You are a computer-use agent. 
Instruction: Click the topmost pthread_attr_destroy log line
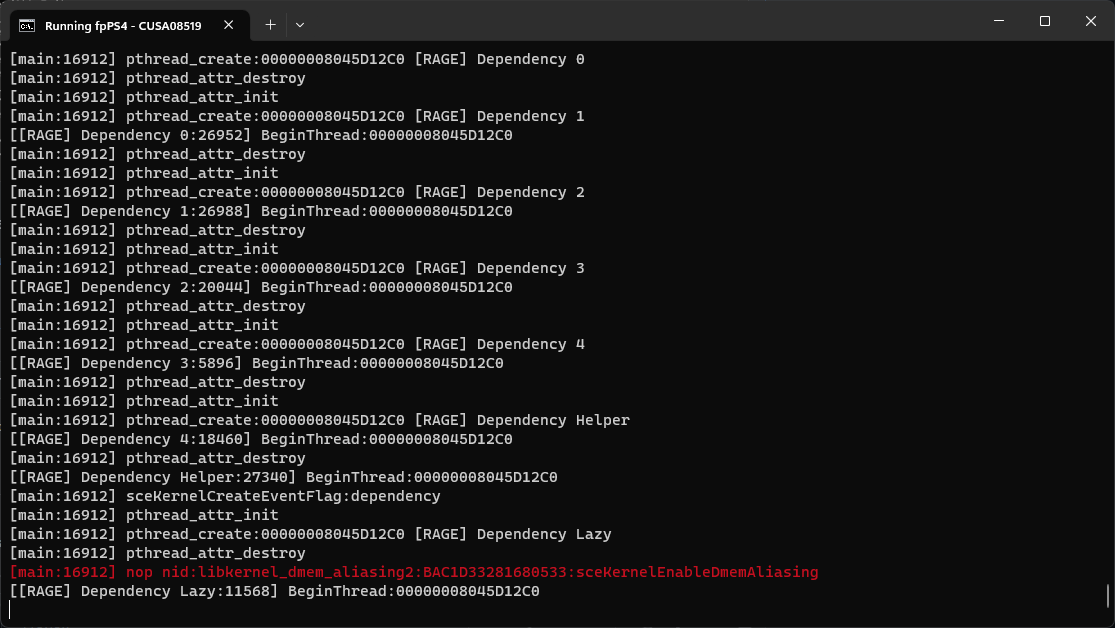(155, 78)
